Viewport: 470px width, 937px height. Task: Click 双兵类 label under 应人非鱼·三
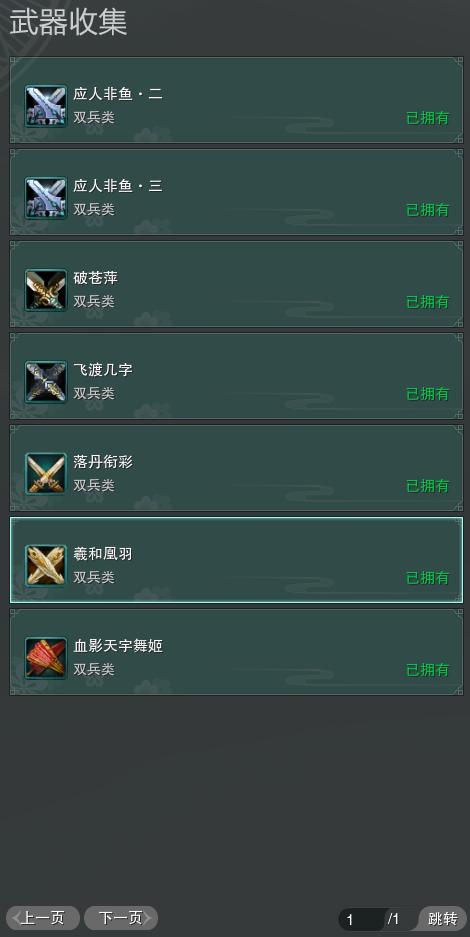coord(94,210)
